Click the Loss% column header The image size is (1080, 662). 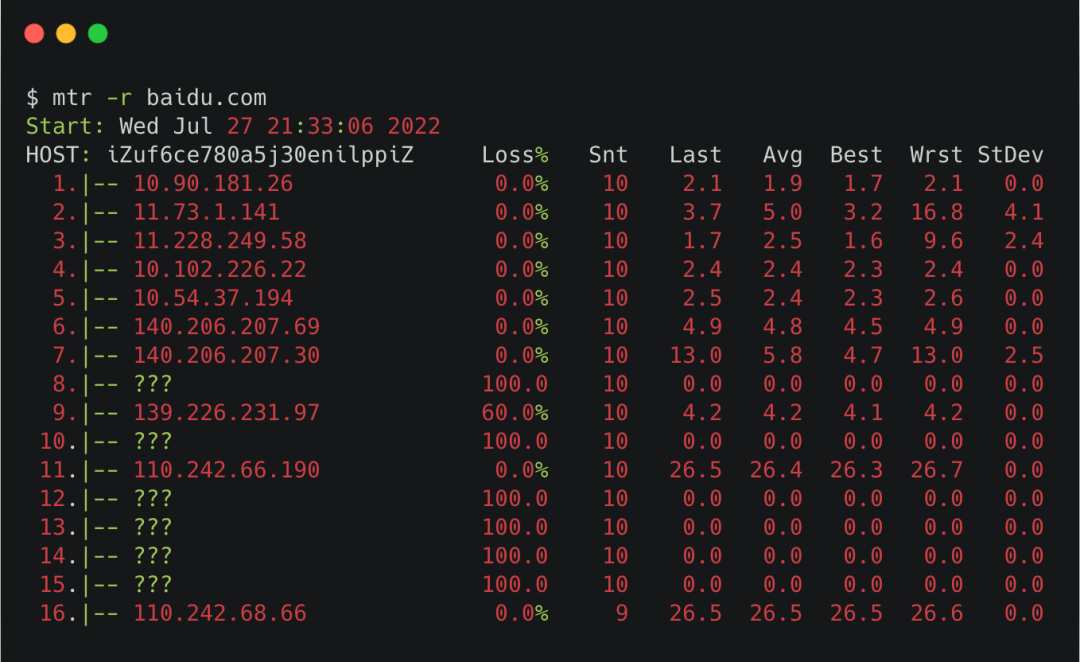[x=515, y=155]
